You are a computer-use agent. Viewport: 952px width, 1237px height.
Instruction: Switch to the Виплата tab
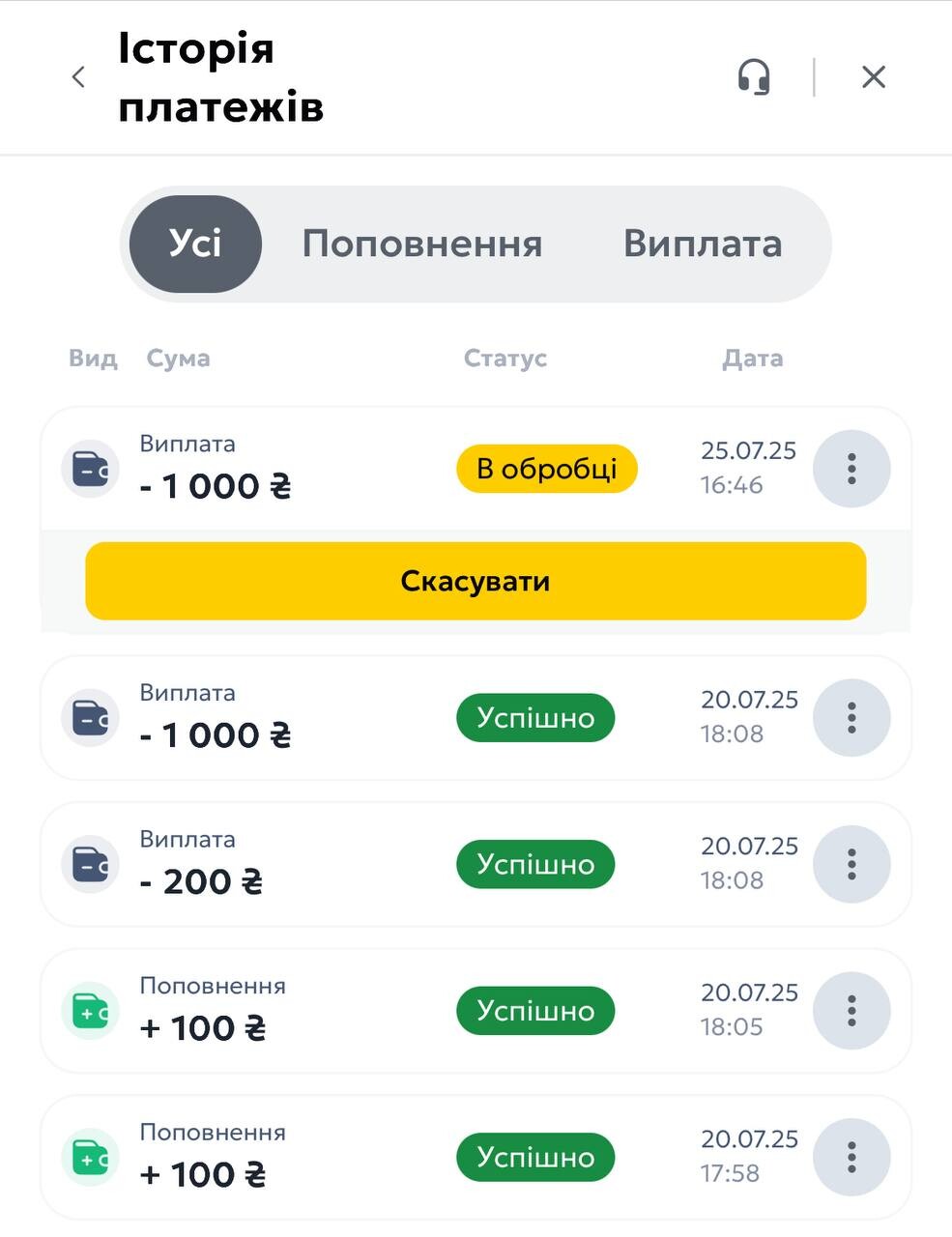coord(703,244)
